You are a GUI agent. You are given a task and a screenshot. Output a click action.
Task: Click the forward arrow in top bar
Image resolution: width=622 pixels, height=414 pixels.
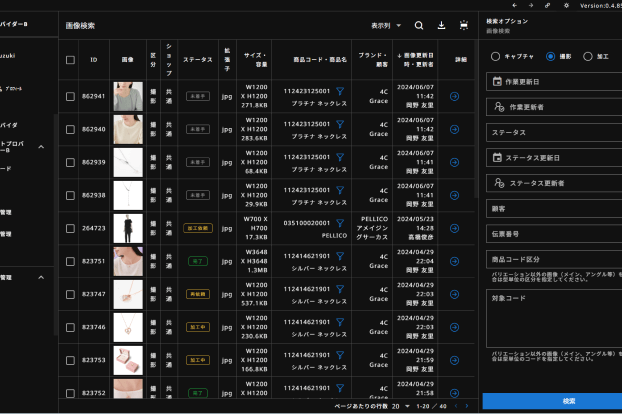click(x=531, y=5)
